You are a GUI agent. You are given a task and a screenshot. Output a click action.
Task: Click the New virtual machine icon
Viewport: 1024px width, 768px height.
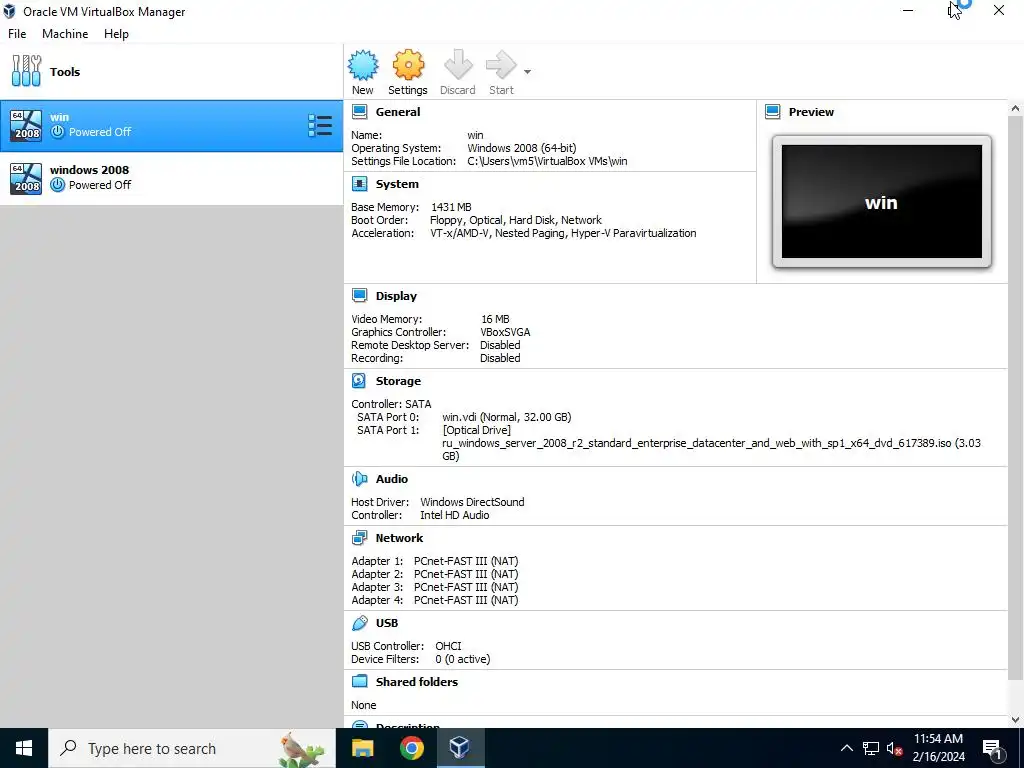tap(362, 65)
